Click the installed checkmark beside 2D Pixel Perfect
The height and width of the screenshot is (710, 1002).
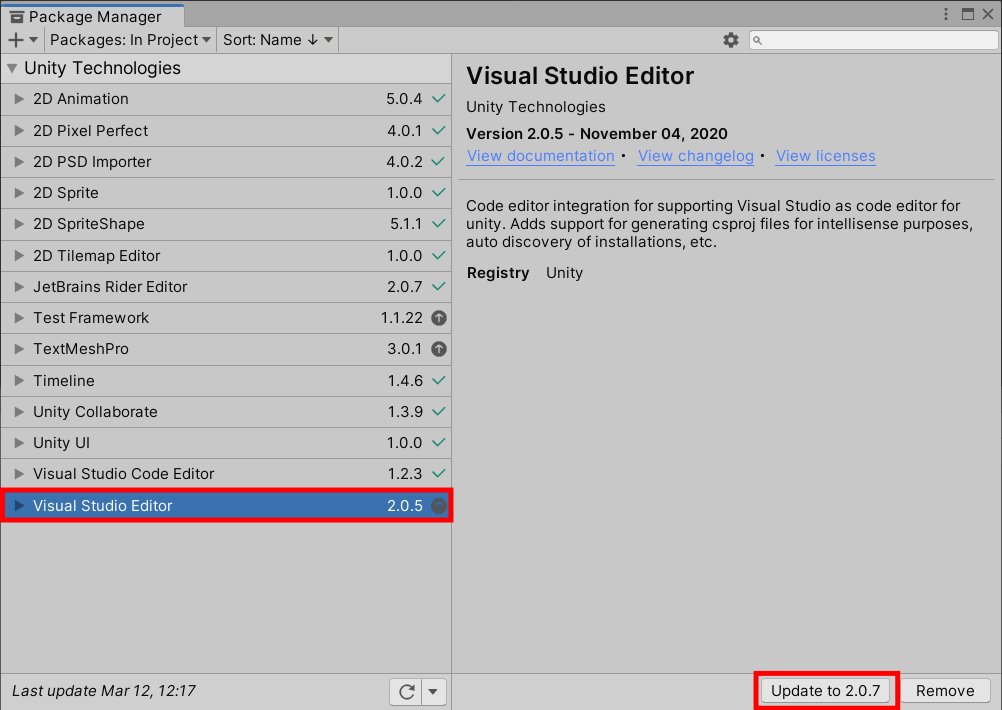(438, 130)
